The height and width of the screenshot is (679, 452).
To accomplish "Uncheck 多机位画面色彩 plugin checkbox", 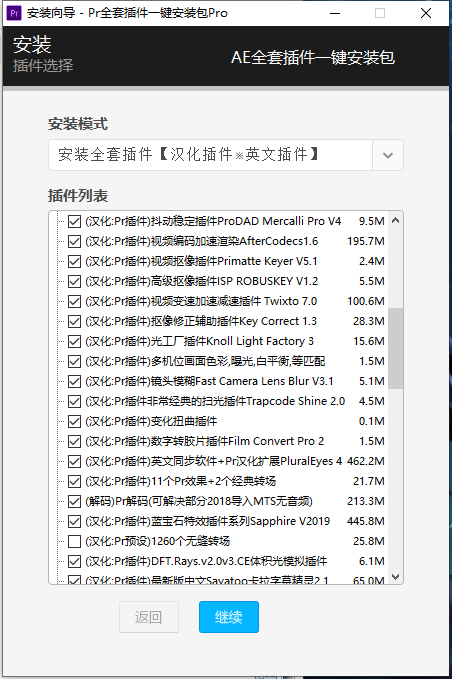I will [x=74, y=361].
